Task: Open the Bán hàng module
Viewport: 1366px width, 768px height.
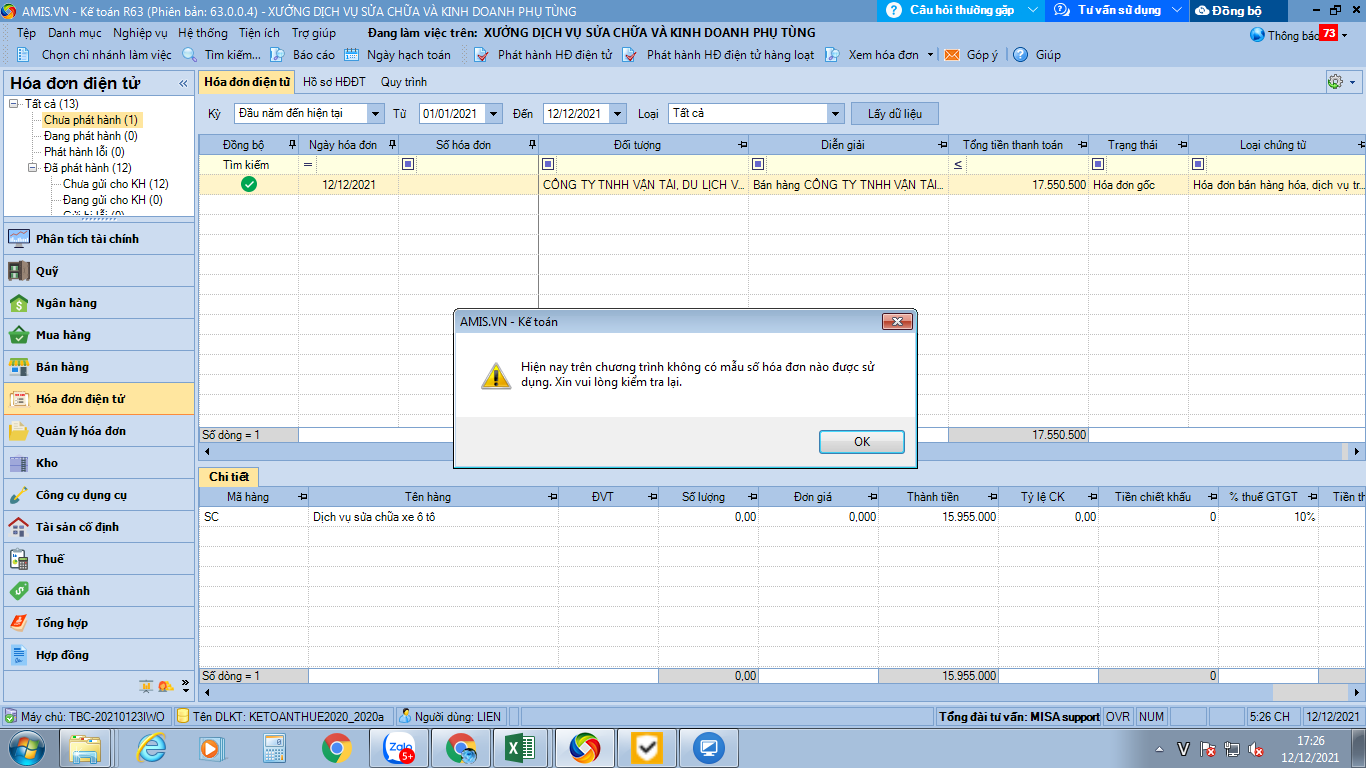Action: pyautogui.click(x=99, y=367)
